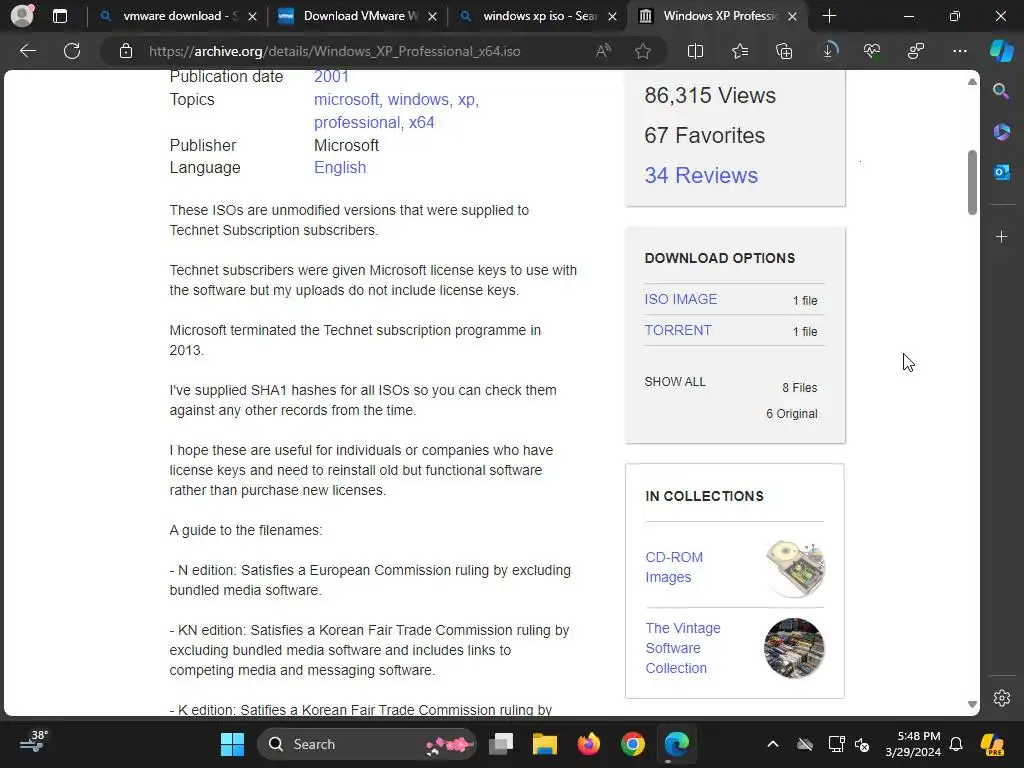
Task: Open the Edge profile avatar icon
Action: 22,16
